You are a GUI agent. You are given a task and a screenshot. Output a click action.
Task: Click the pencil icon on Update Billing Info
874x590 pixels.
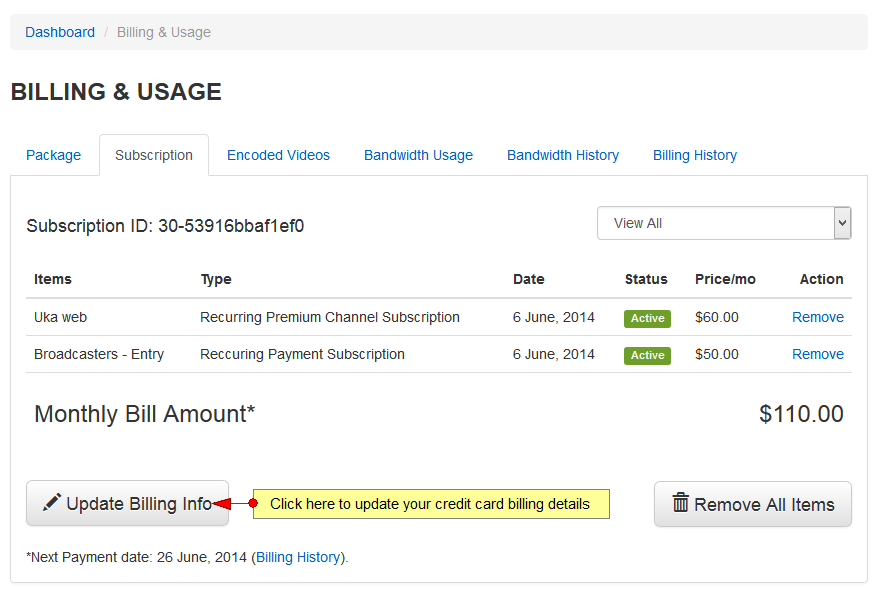coord(52,503)
